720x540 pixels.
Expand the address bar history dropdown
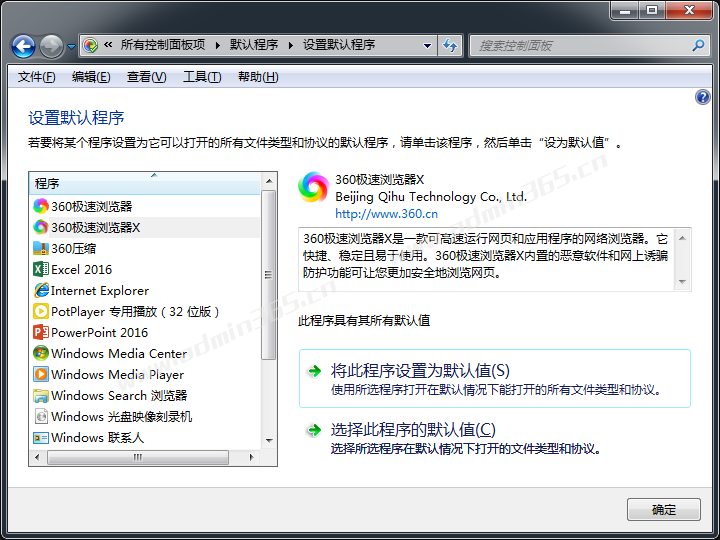coord(427,45)
